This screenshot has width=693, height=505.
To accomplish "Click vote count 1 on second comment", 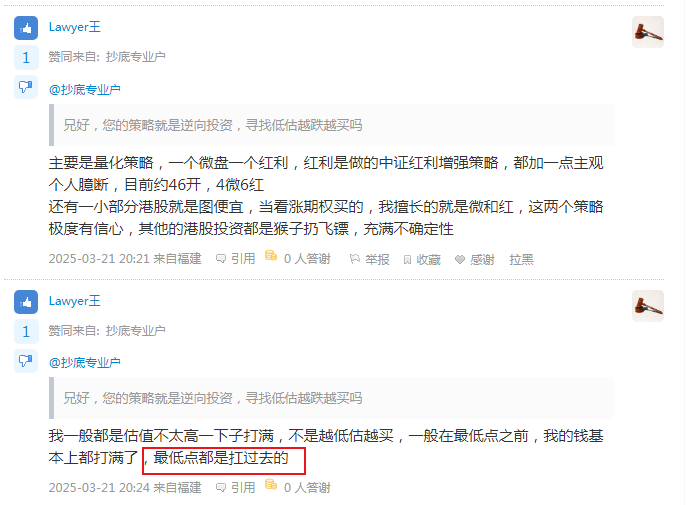I will (x=26, y=331).
